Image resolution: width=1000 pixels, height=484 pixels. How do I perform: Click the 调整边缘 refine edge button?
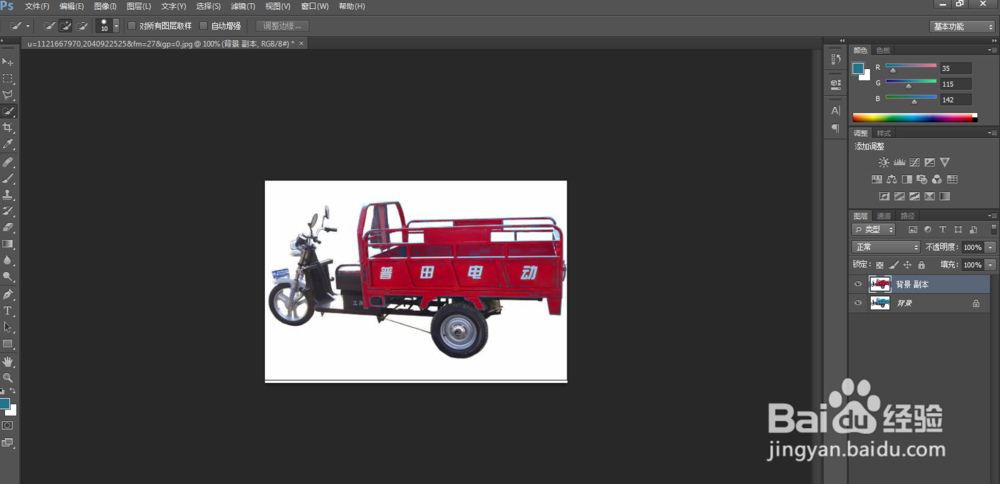(x=282, y=26)
